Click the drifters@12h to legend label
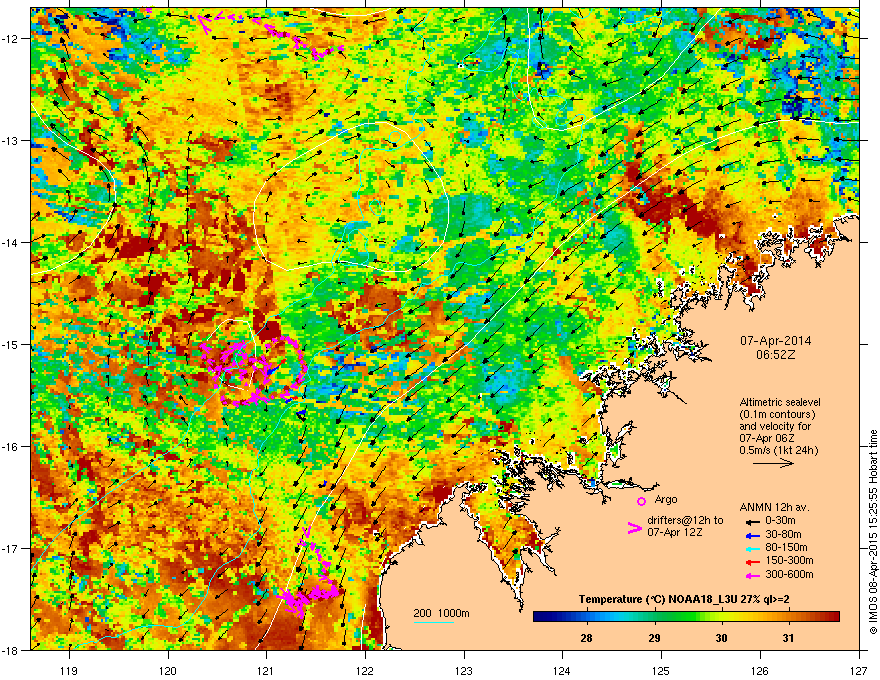 (685, 520)
